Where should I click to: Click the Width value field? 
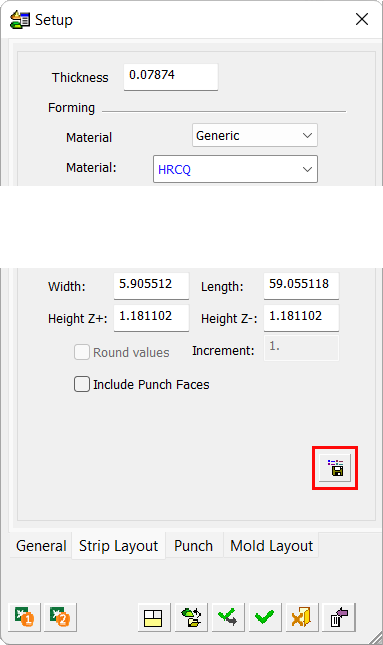click(x=151, y=285)
